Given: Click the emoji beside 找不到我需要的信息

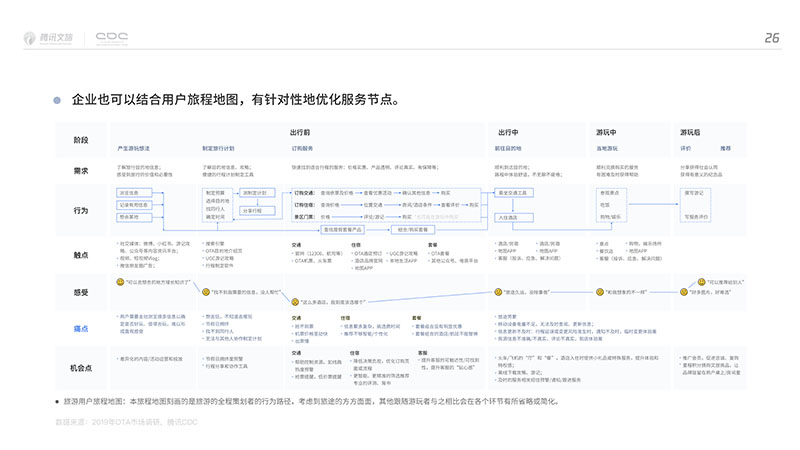Looking at the screenshot, I should (206, 292).
